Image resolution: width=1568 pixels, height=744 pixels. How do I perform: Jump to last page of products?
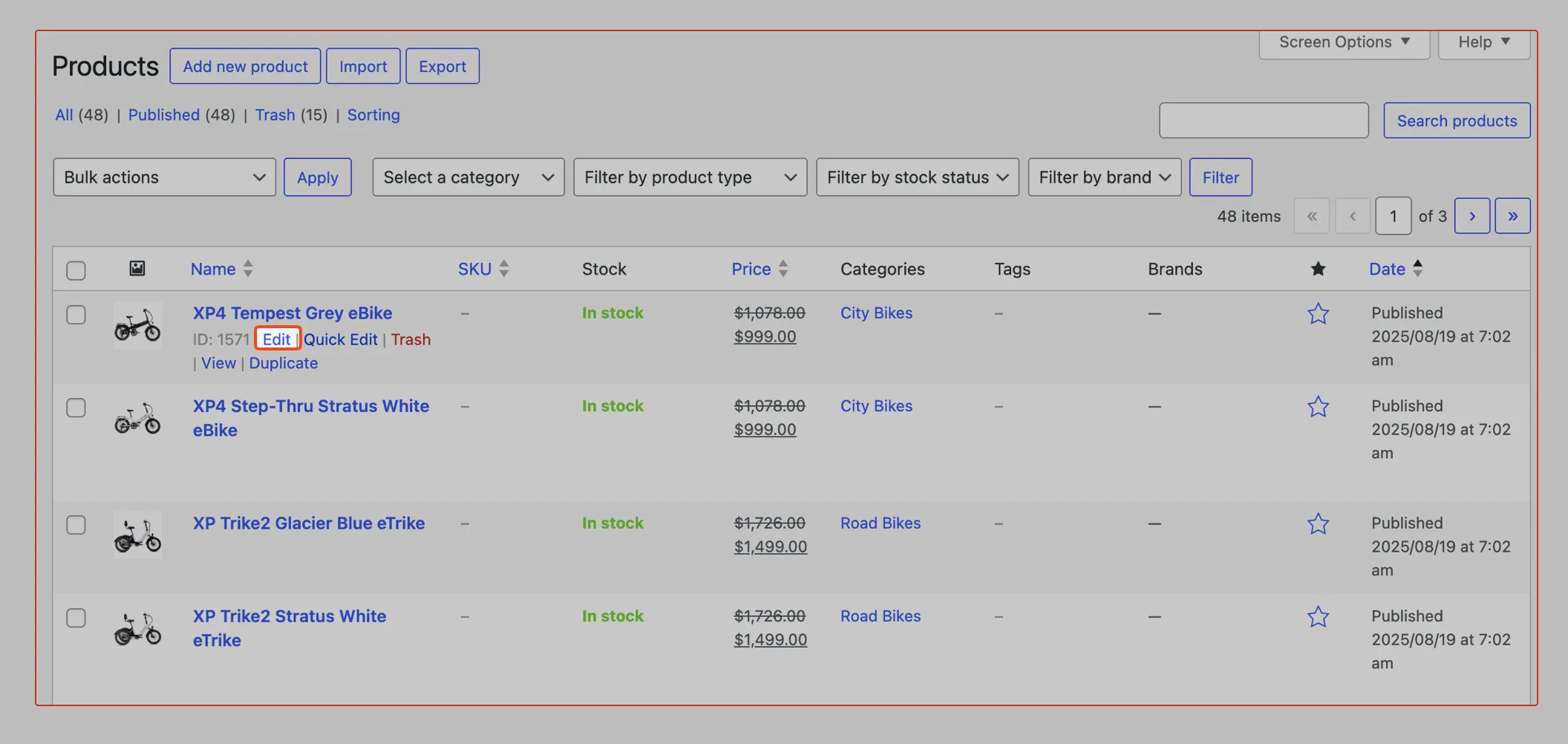pyautogui.click(x=1512, y=216)
